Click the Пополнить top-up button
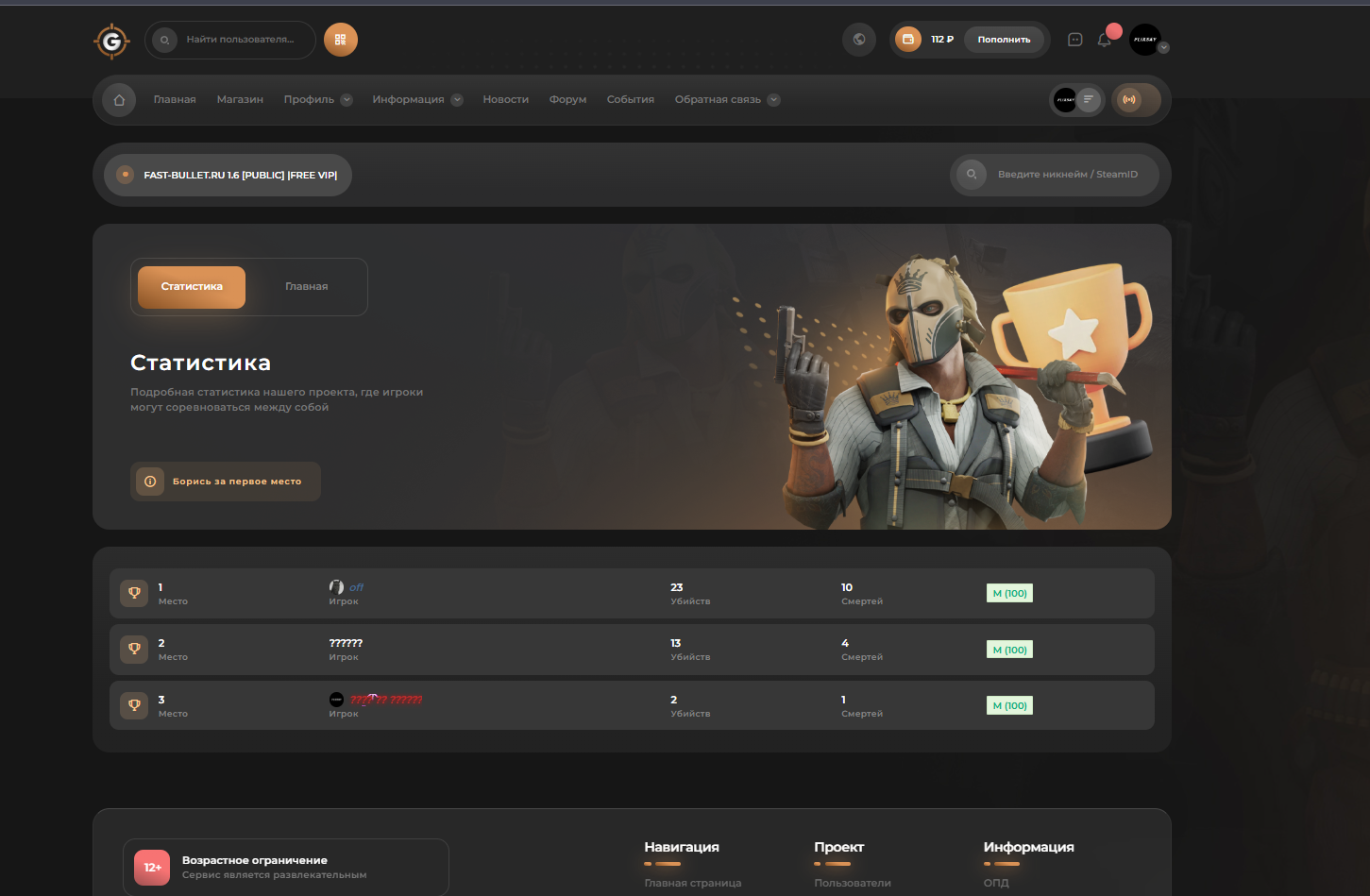Viewport: 1370px width, 896px height. (x=1004, y=40)
